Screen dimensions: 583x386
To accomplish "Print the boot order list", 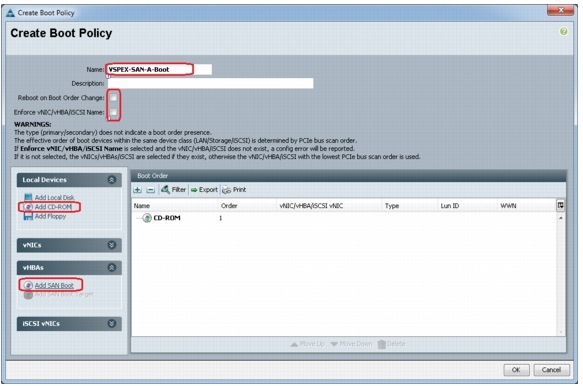I will 234,190.
